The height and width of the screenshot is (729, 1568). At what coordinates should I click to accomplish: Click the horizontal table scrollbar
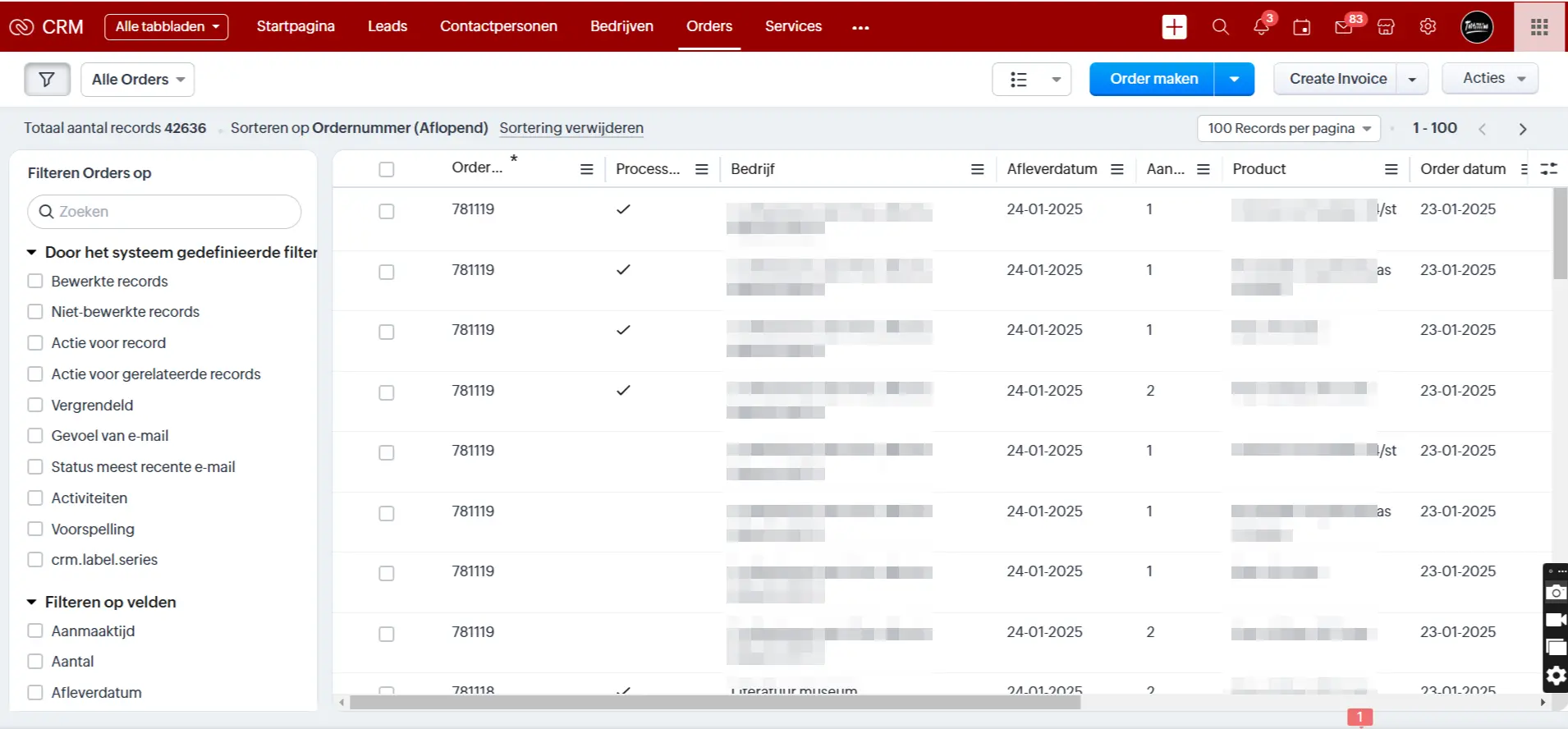714,703
